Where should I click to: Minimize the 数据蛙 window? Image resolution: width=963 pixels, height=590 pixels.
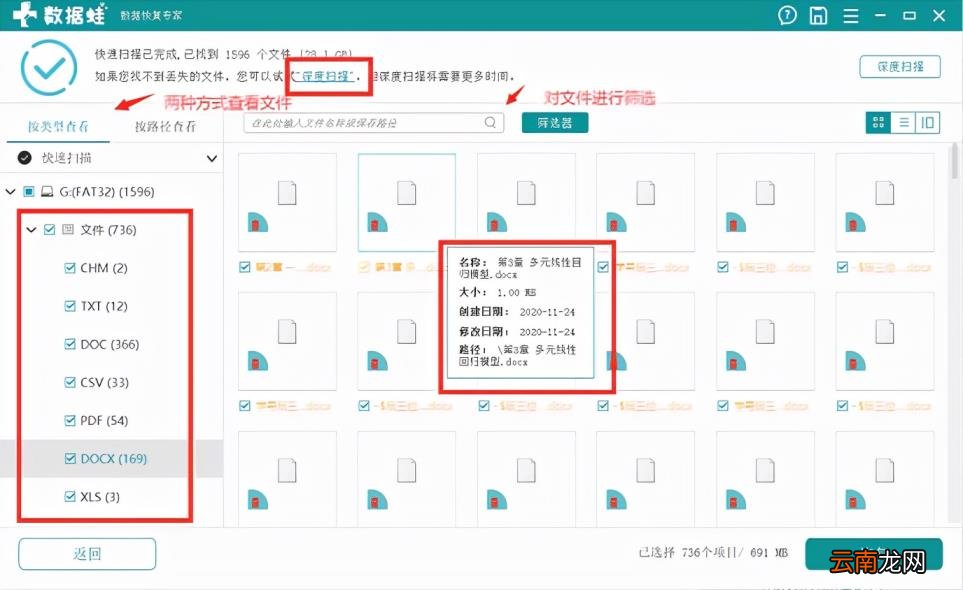pyautogui.click(x=880, y=15)
